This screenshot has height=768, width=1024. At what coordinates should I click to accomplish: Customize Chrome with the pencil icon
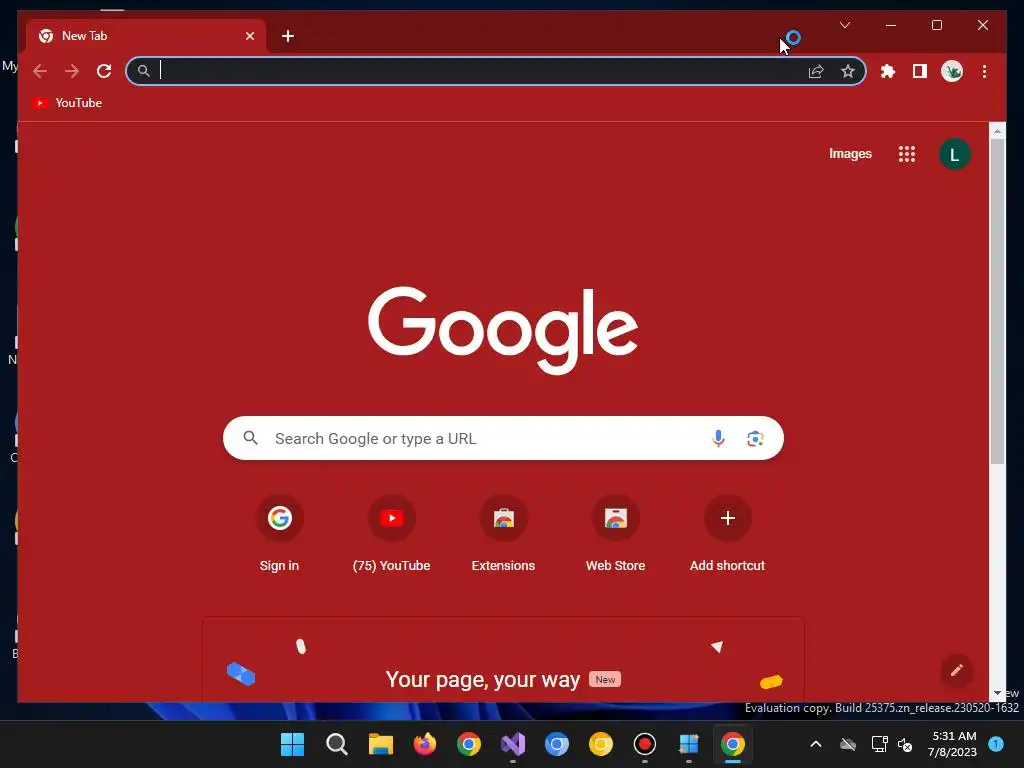(x=957, y=671)
